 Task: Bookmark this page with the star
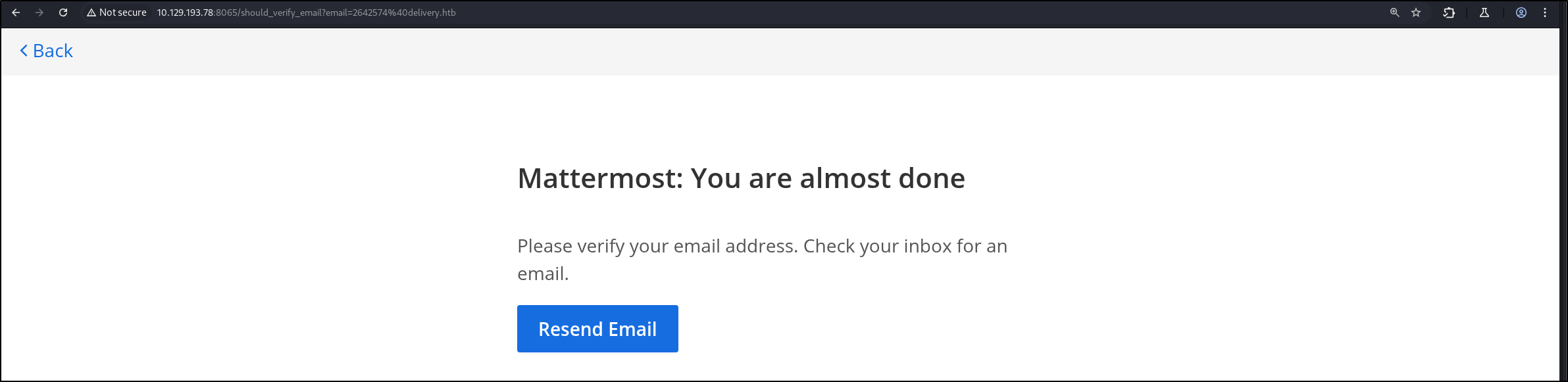pyautogui.click(x=1416, y=12)
